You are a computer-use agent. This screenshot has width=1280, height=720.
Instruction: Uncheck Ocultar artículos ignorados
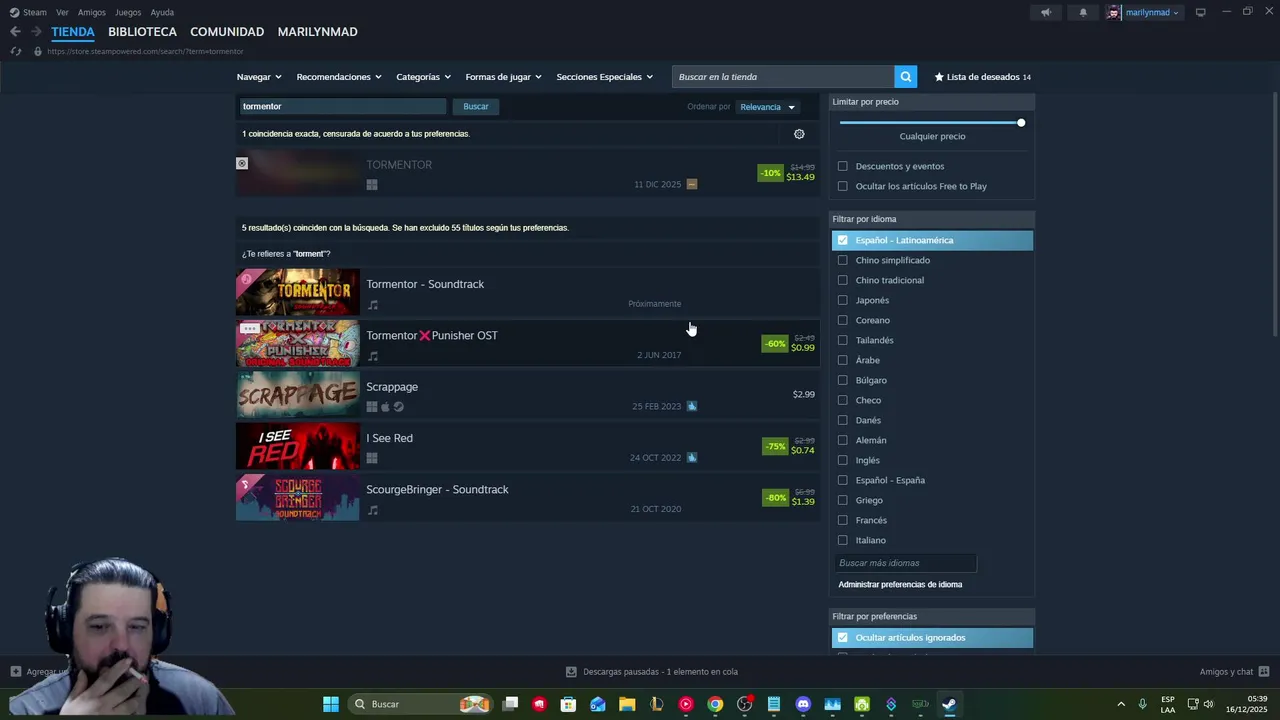point(843,637)
